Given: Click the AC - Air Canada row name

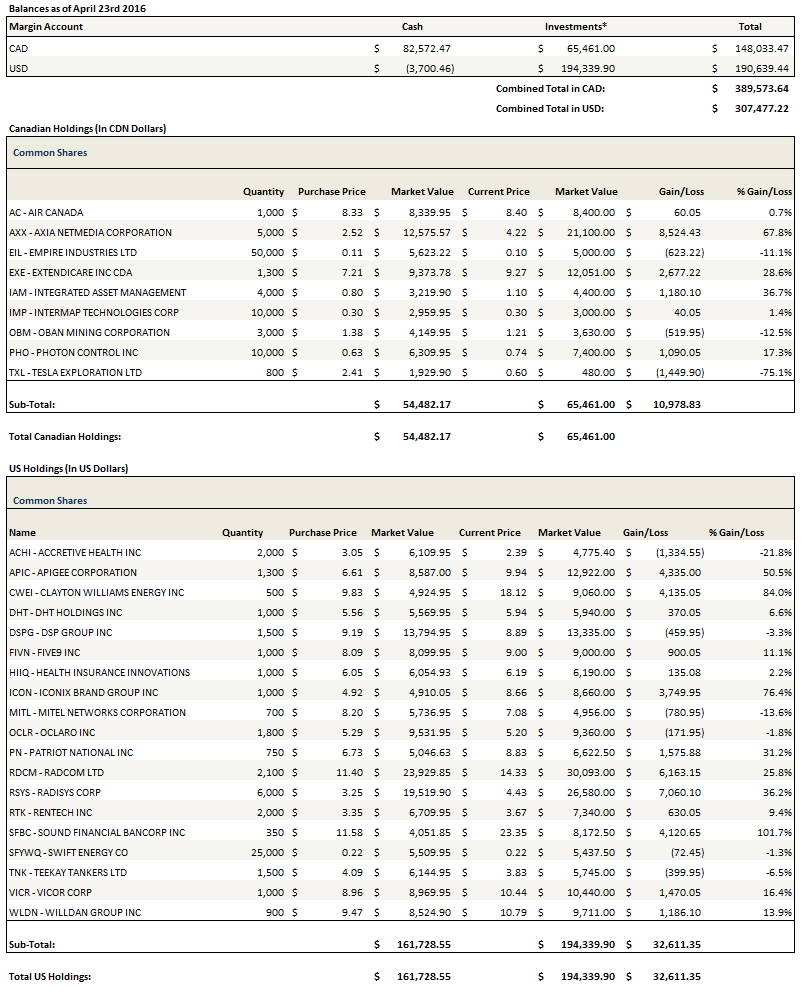Looking at the screenshot, I should 46,212.
